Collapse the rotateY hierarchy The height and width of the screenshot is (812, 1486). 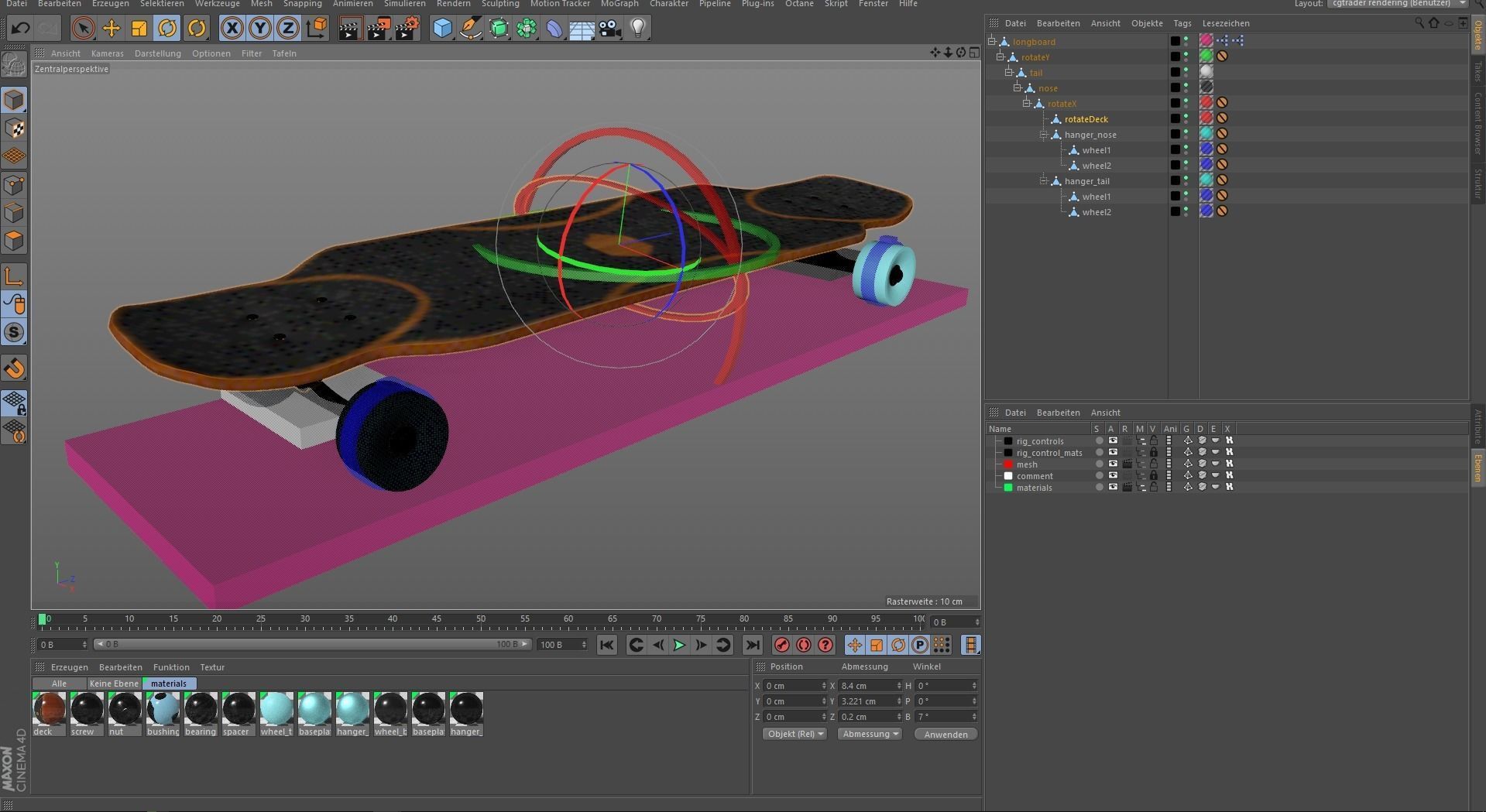click(x=1000, y=57)
